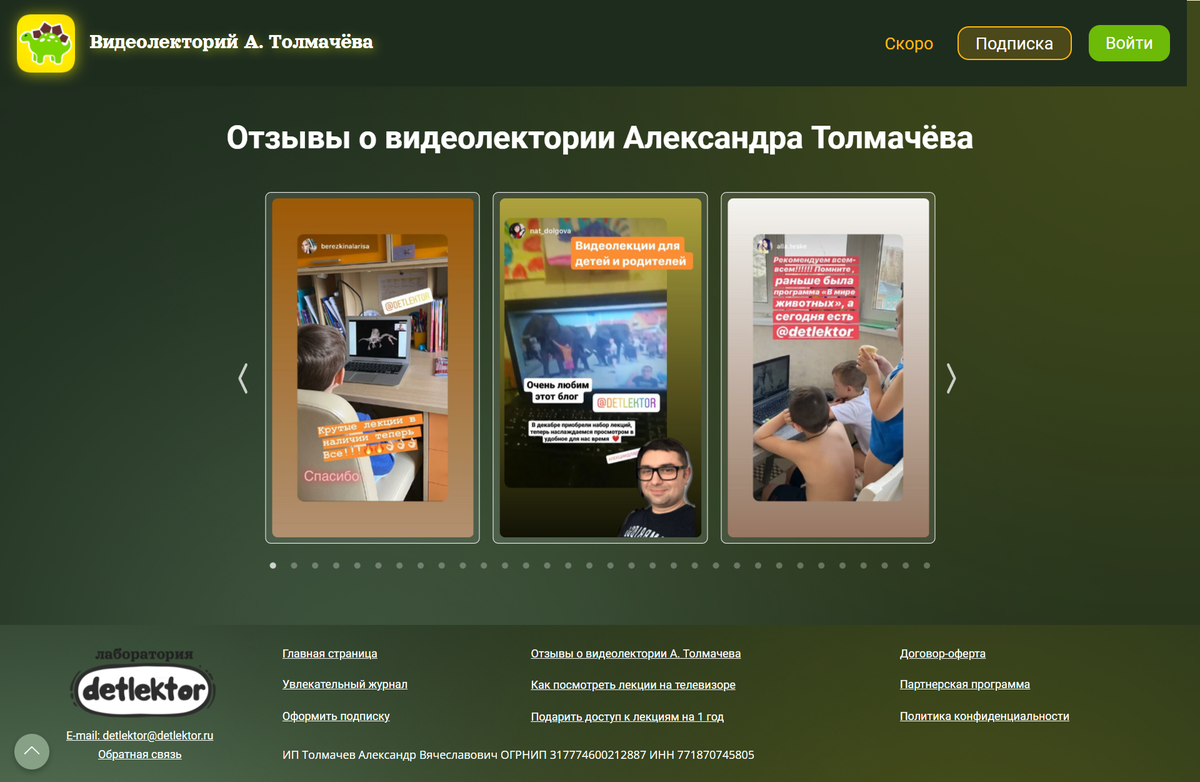Click the "Подписка" button in header
The height and width of the screenshot is (782, 1200).
pyautogui.click(x=1014, y=44)
